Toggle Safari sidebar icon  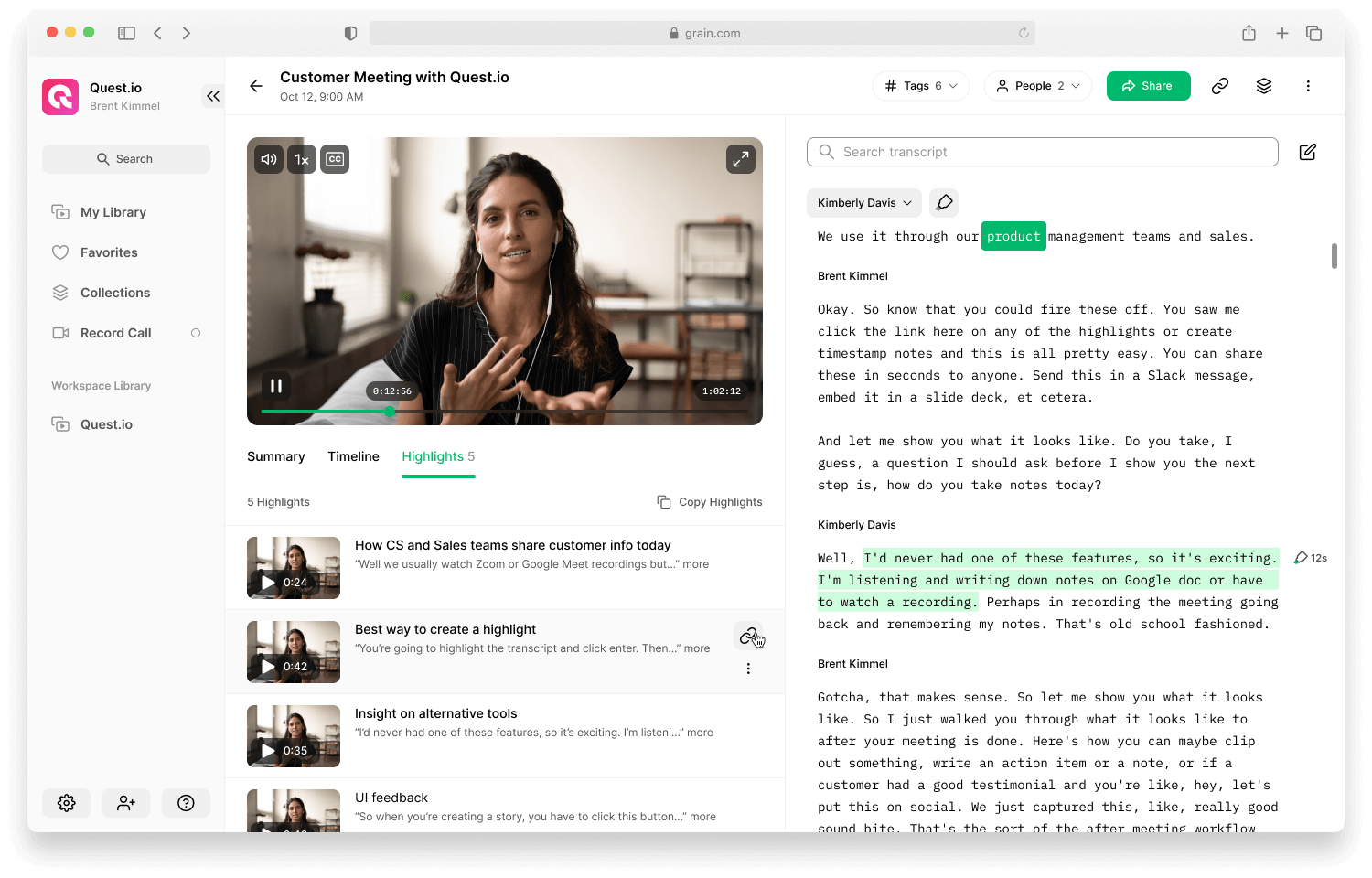[x=126, y=33]
